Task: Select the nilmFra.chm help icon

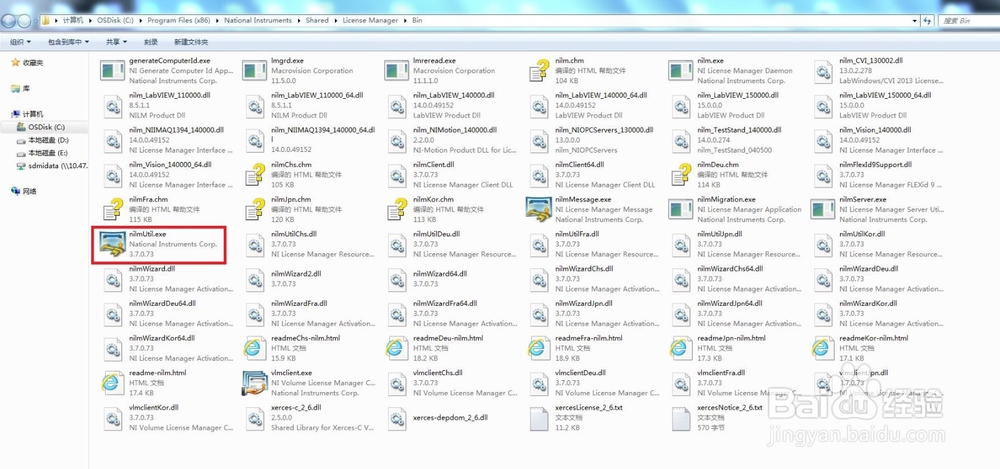Action: [x=112, y=209]
